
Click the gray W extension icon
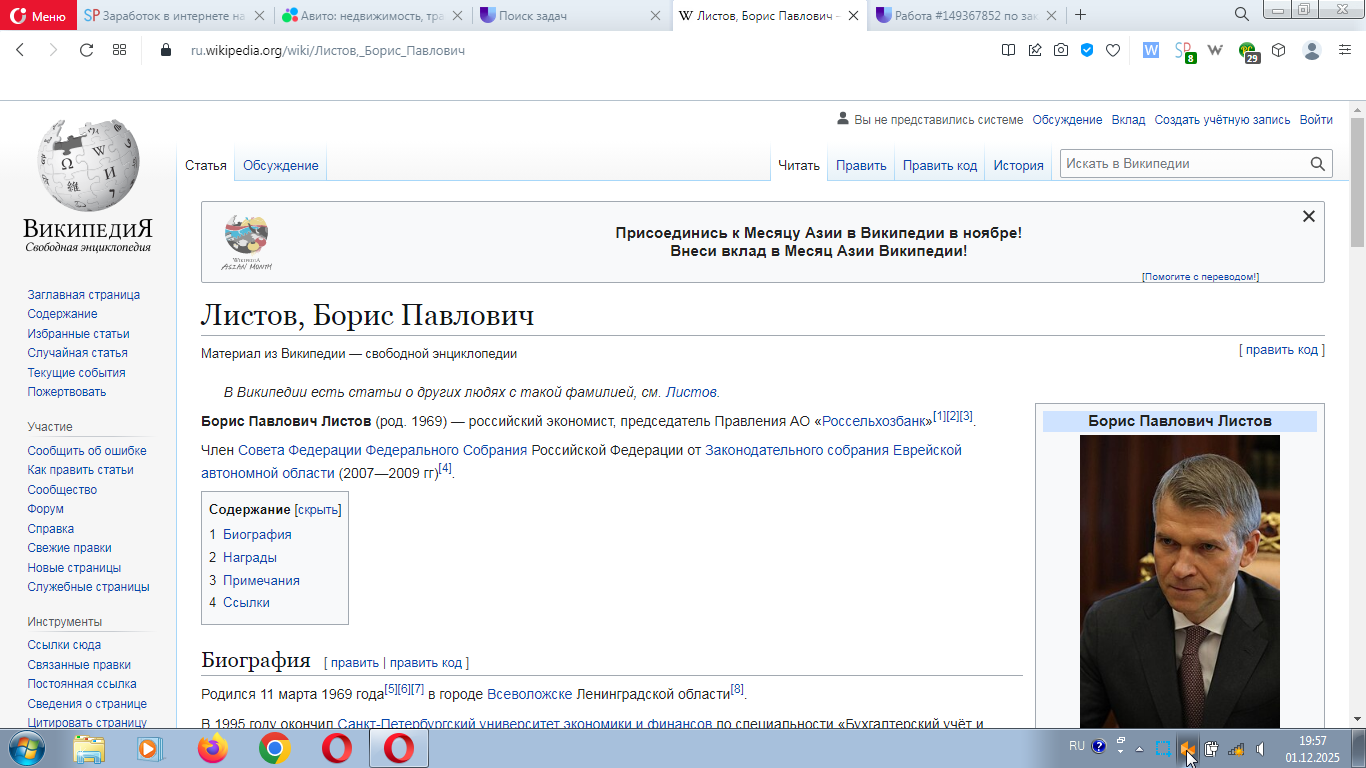click(1216, 50)
